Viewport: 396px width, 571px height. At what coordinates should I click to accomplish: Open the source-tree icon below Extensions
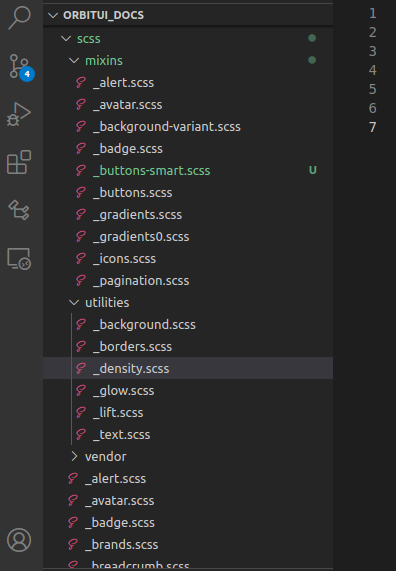[19, 210]
